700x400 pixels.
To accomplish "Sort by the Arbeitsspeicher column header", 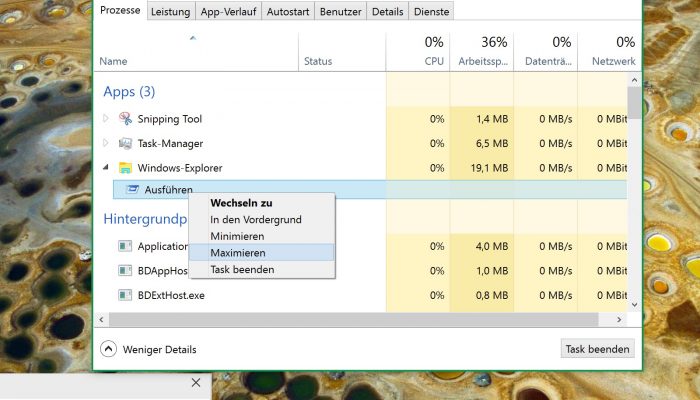I will coord(482,52).
